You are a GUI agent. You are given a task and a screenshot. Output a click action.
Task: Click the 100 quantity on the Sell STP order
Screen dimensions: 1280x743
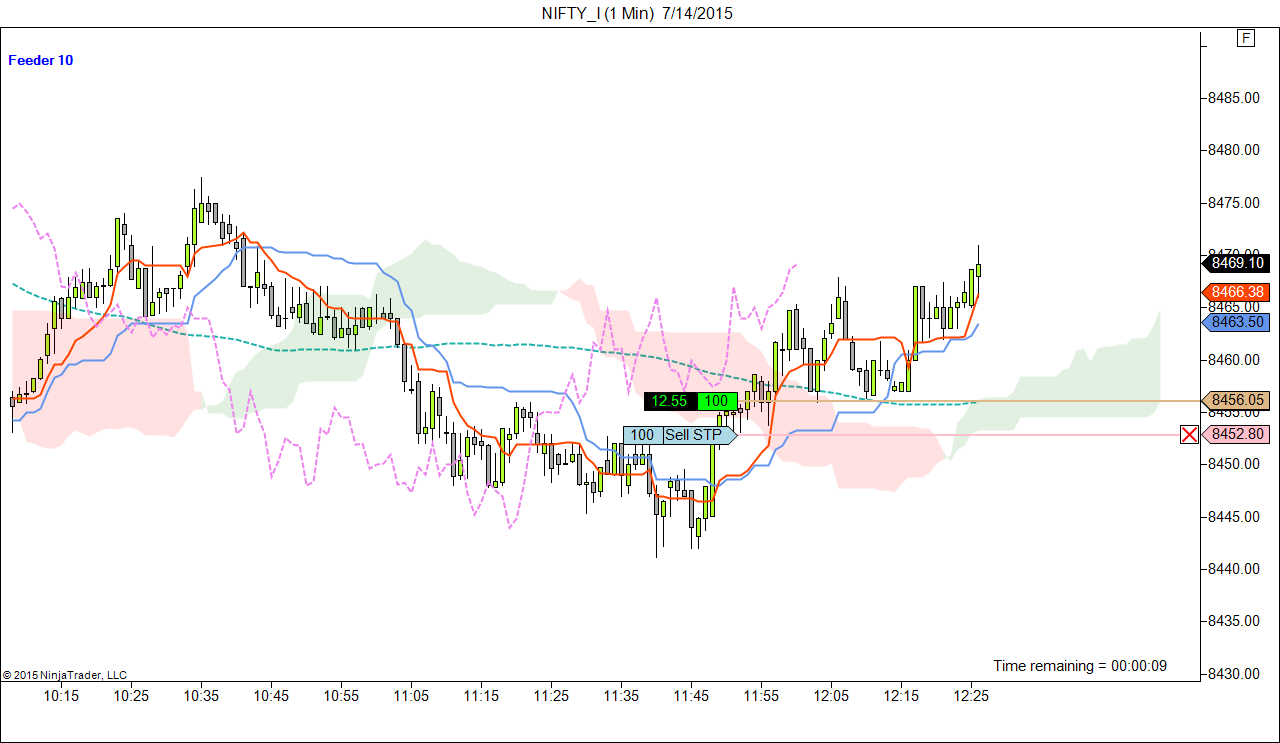[643, 435]
